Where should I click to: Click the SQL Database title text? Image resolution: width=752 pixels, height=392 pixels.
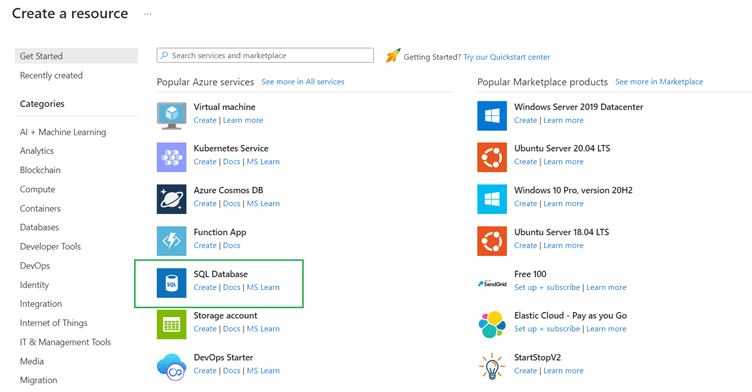pyautogui.click(x=221, y=274)
